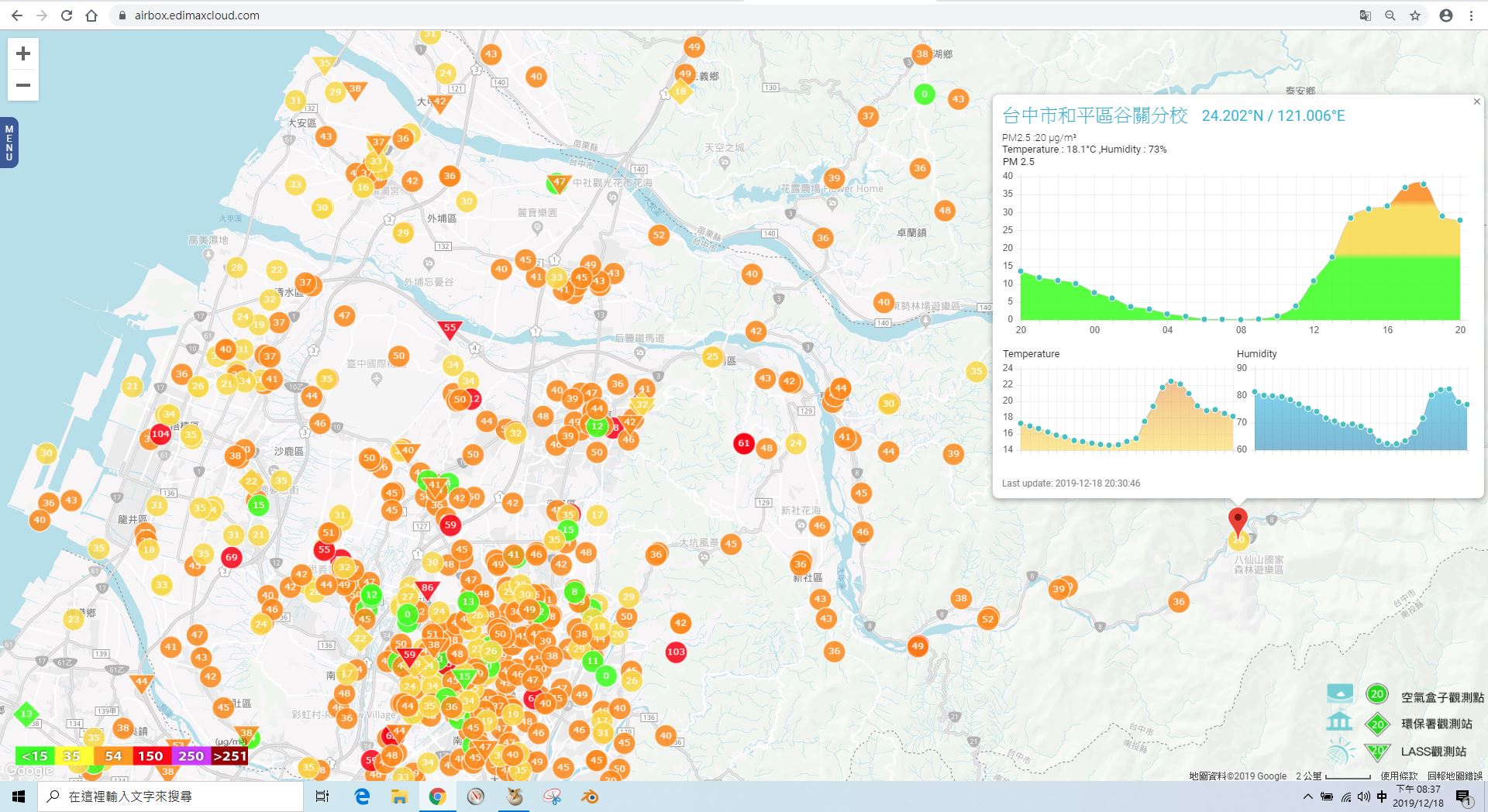Viewport: 1488px width, 812px height.
Task: Select red station marker 61
Action: point(744,444)
